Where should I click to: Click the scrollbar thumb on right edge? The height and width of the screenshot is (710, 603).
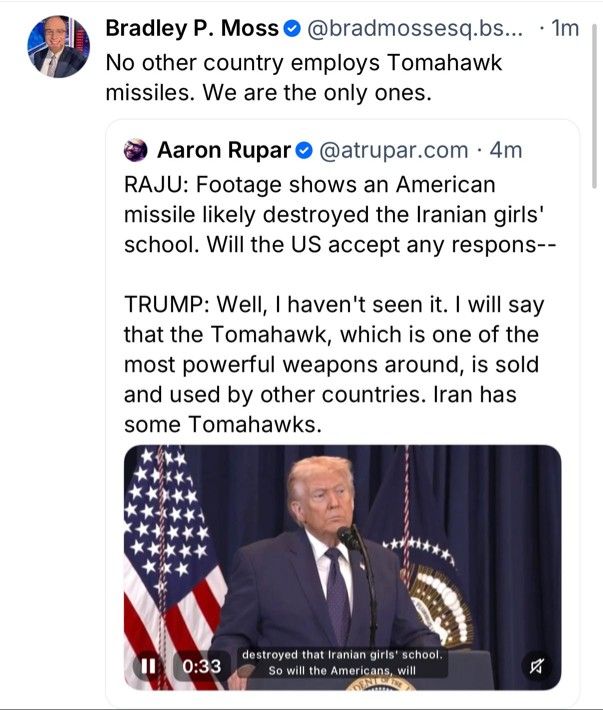pos(594,106)
